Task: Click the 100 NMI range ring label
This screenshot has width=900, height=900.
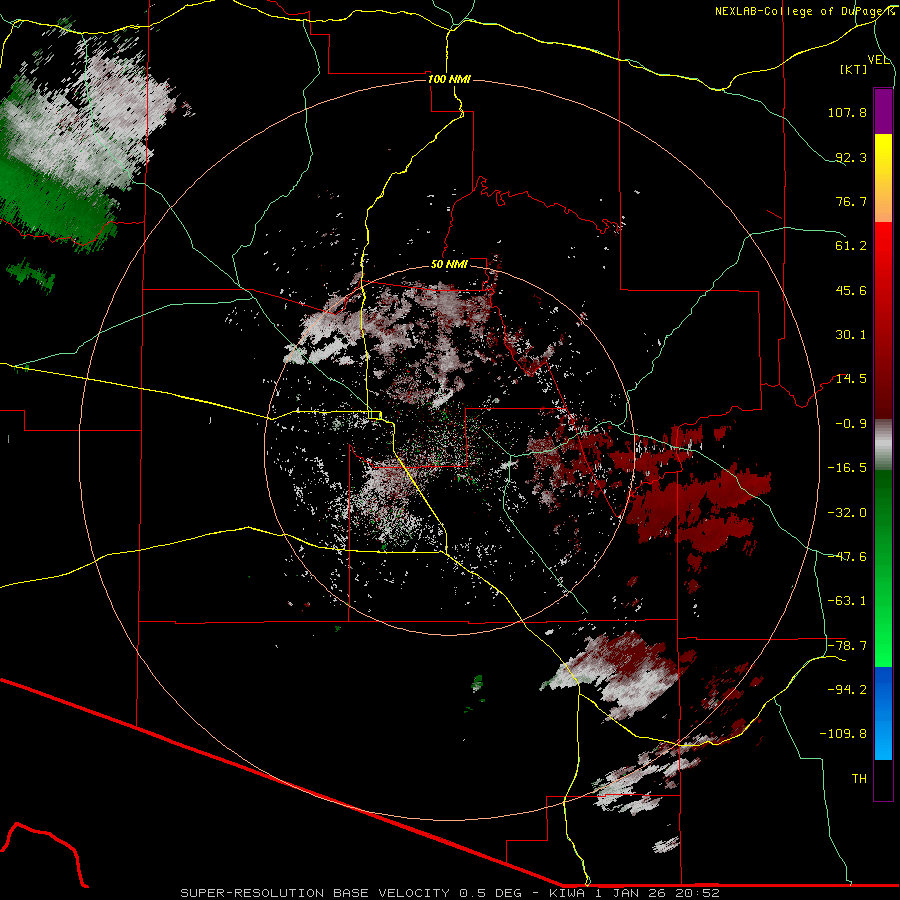Action: [x=449, y=79]
